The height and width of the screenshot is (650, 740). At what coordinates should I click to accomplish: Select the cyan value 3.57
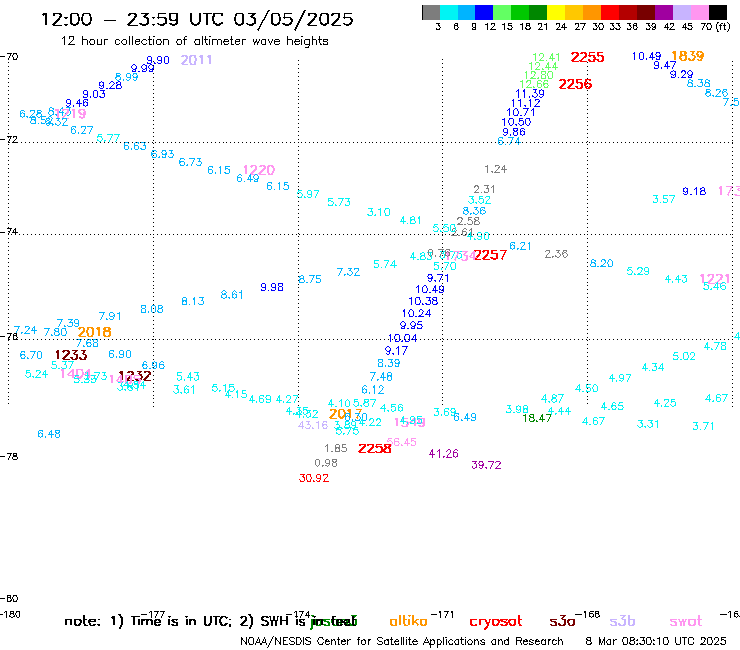(664, 199)
